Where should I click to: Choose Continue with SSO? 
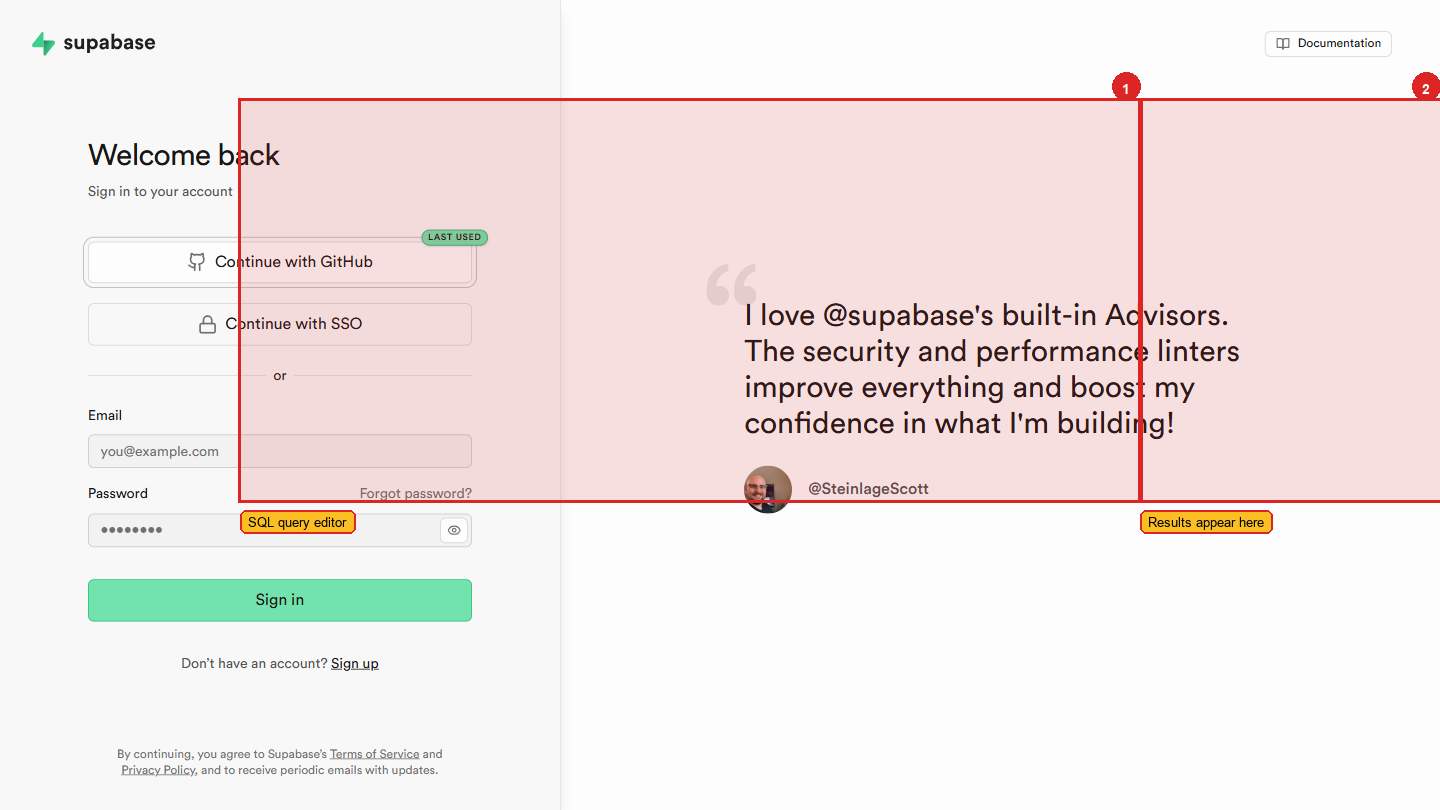click(280, 324)
